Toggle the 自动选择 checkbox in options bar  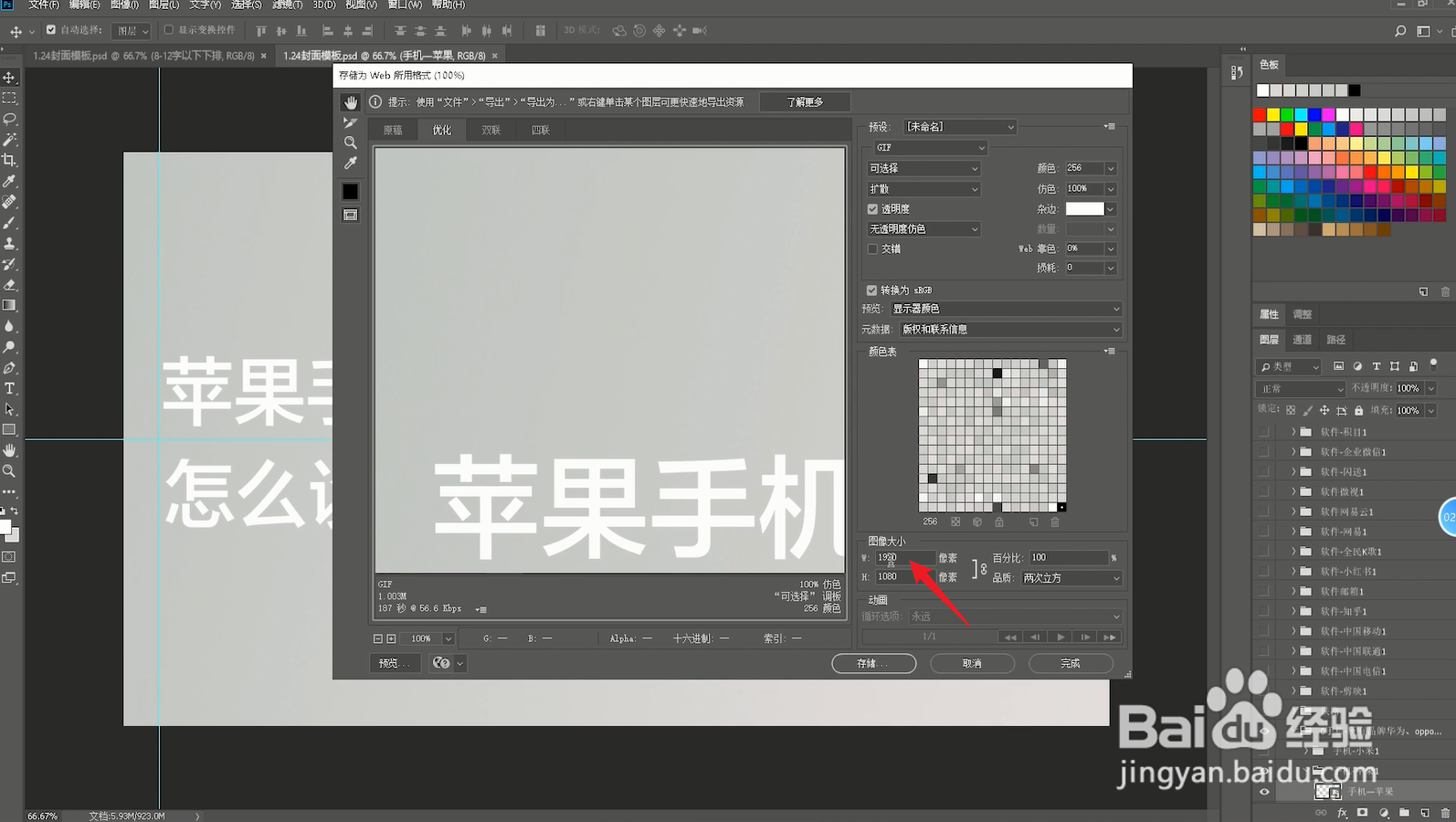click(x=51, y=30)
